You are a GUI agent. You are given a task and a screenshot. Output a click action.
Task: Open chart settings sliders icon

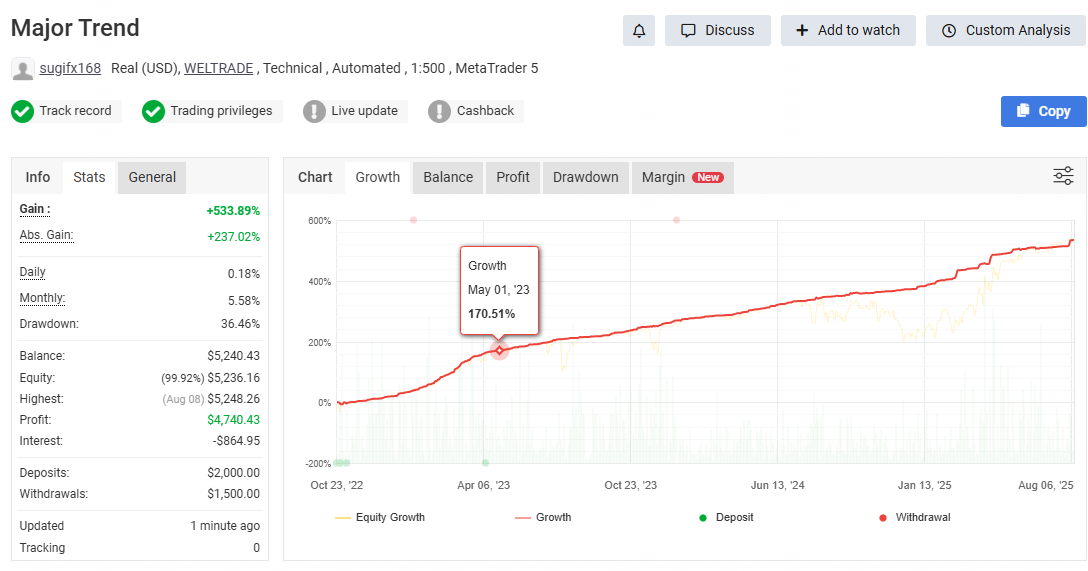click(1063, 176)
